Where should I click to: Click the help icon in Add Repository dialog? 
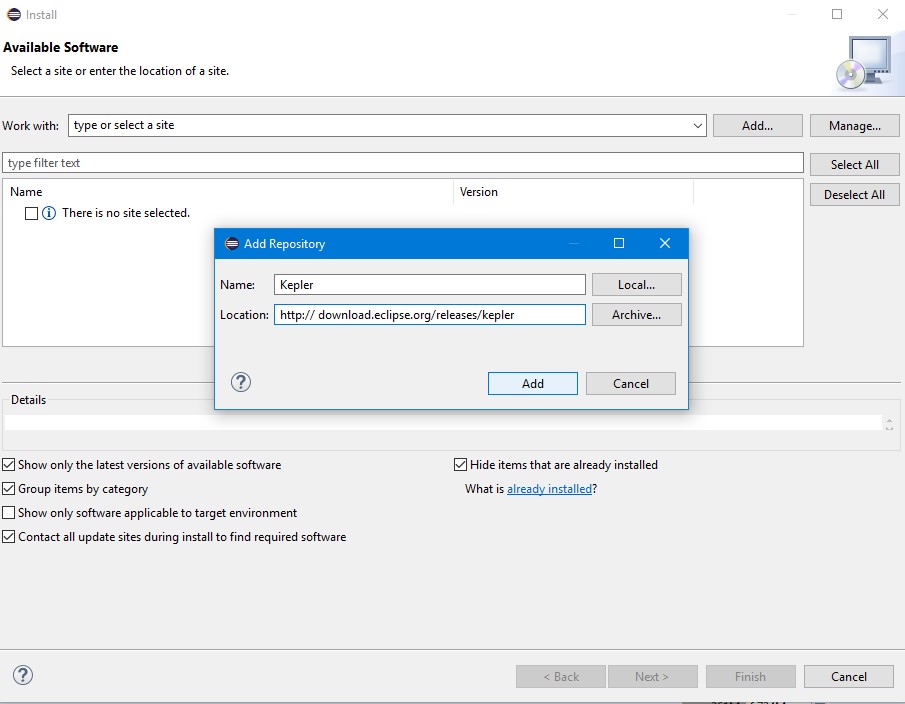240,382
